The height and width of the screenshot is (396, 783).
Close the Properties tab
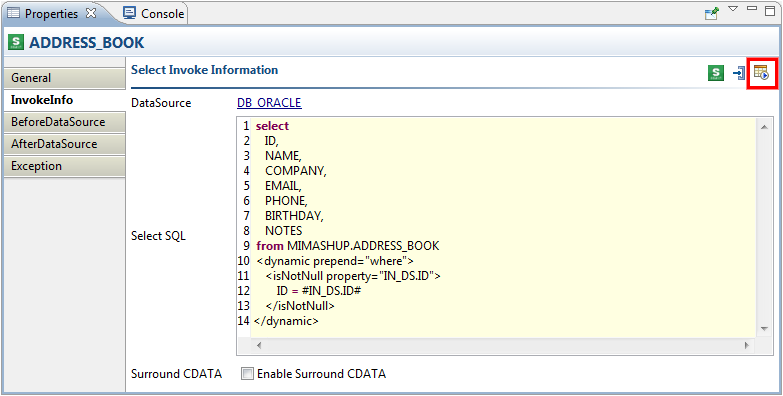coord(91,13)
